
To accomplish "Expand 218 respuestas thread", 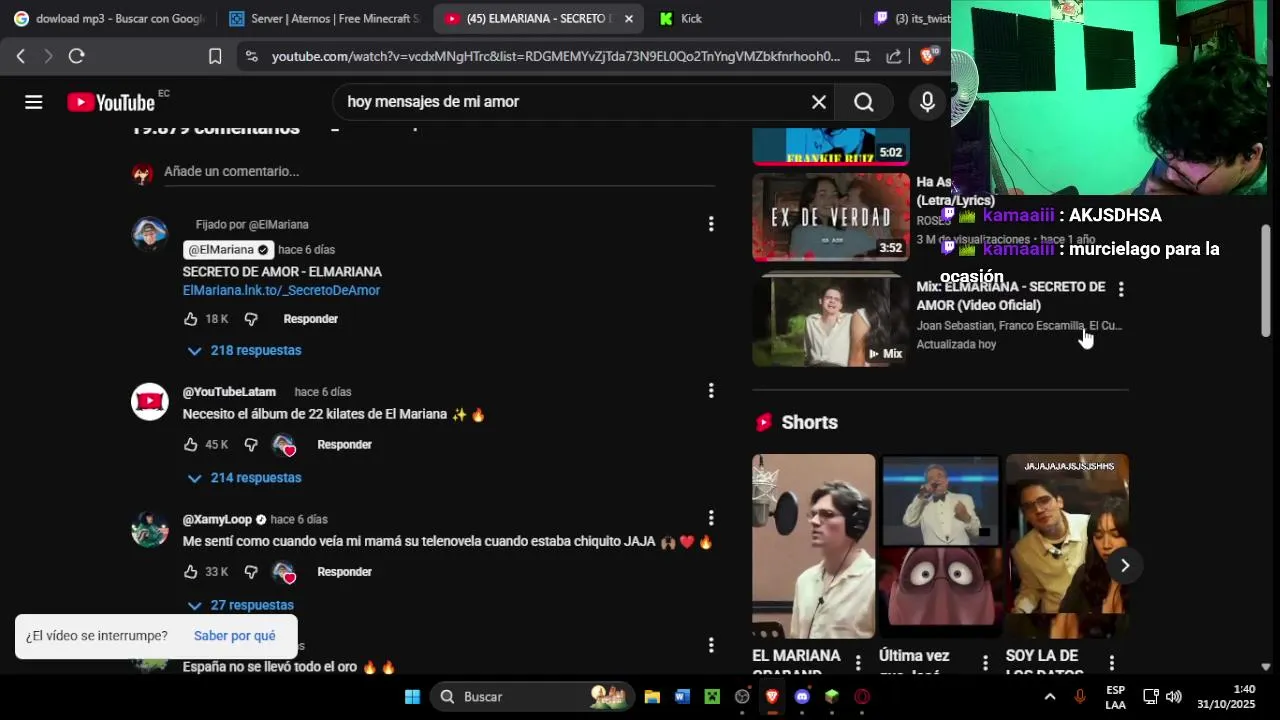I will coord(245,351).
